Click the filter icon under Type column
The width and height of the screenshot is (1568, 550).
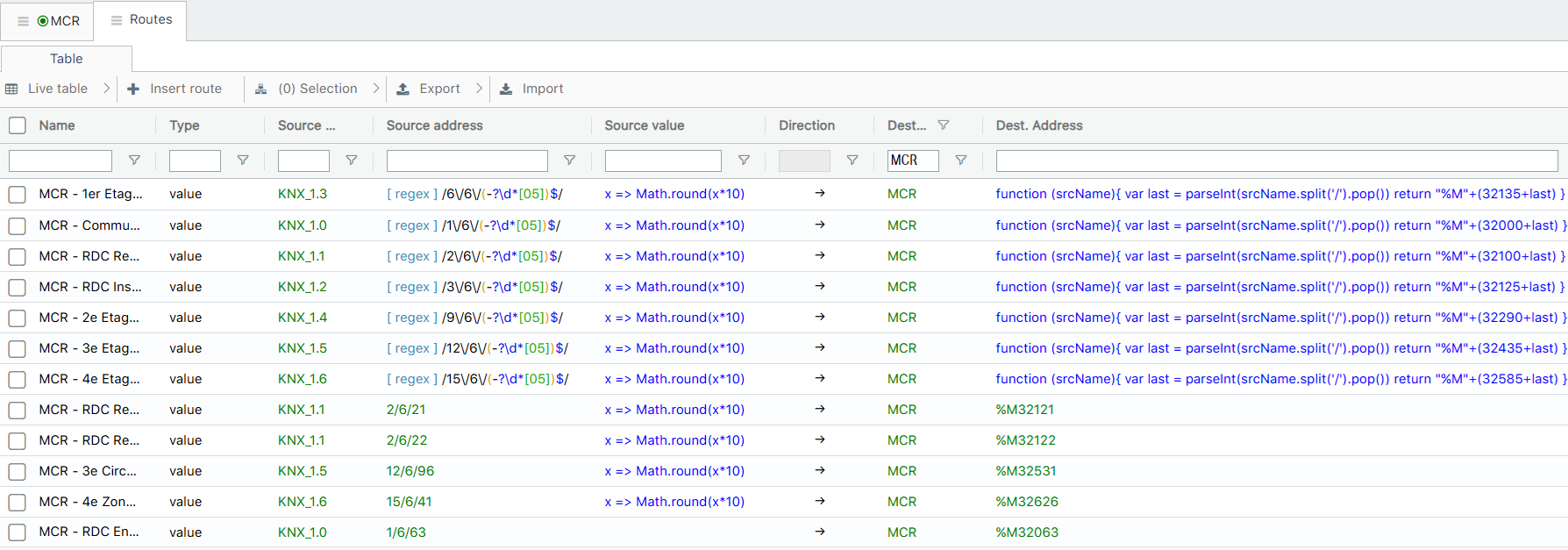243,161
